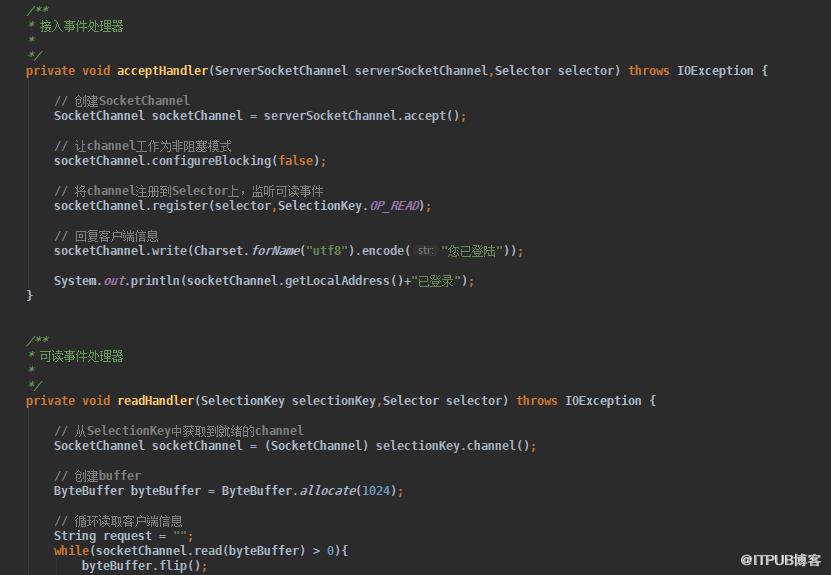Click 'ServerSocketChannel' parameter type in acceptHandler
The image size is (831, 575).
(281, 71)
